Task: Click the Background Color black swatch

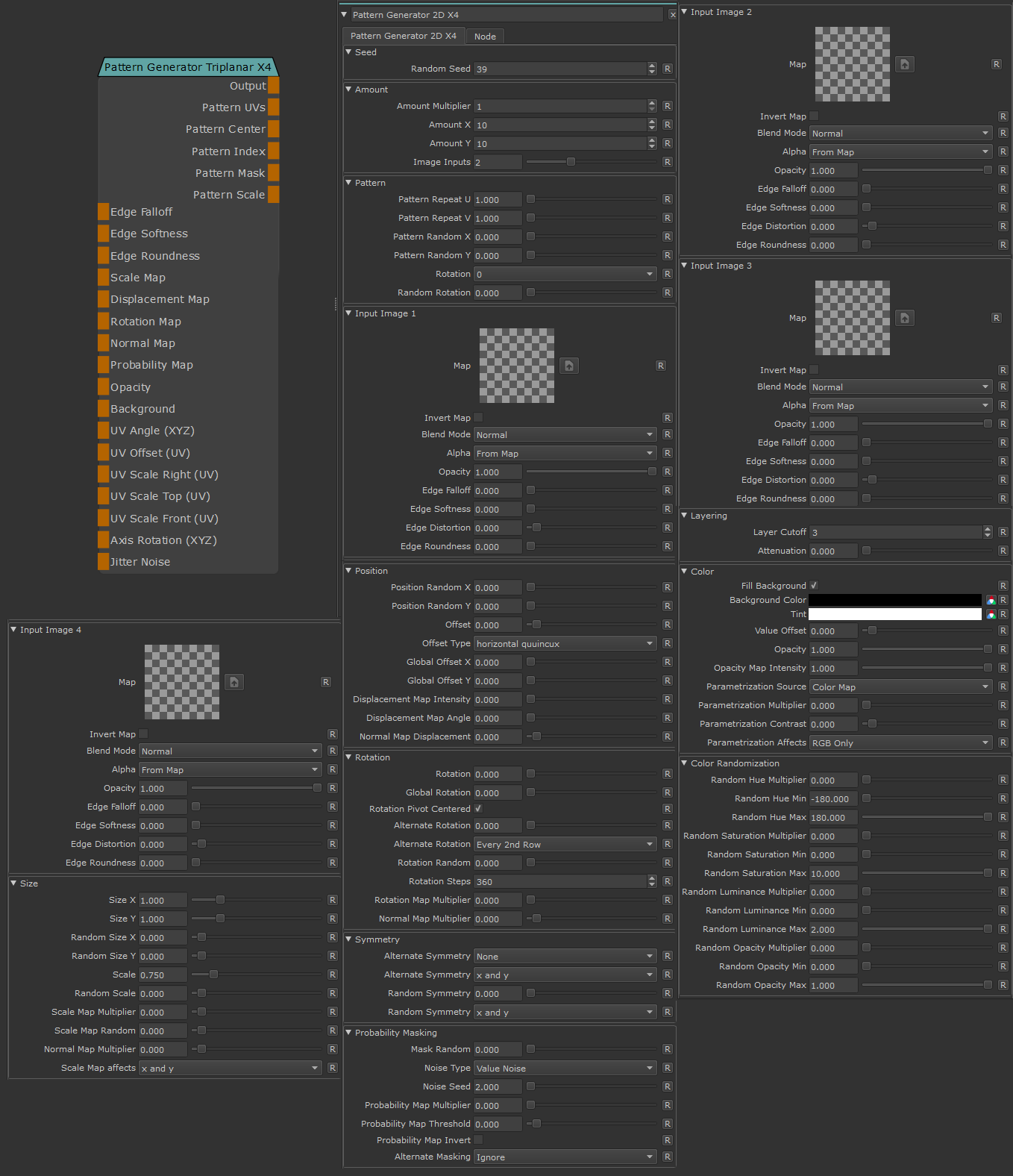Action: pos(895,600)
